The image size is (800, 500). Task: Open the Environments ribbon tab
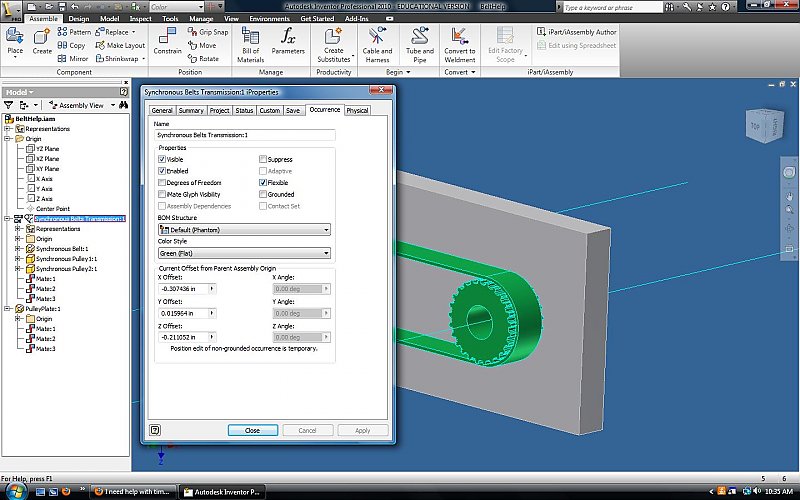[x=269, y=18]
